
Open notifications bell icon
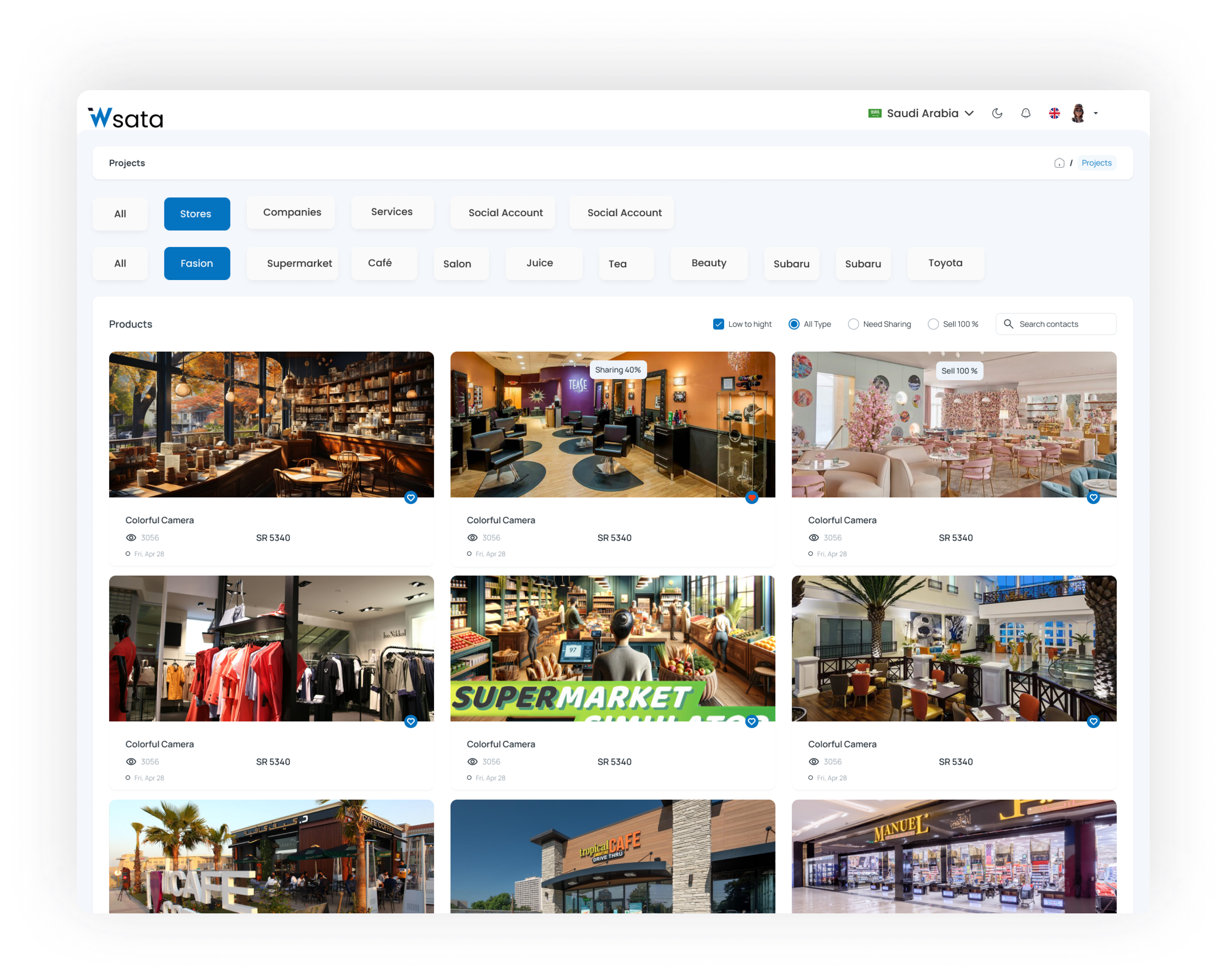[1026, 113]
